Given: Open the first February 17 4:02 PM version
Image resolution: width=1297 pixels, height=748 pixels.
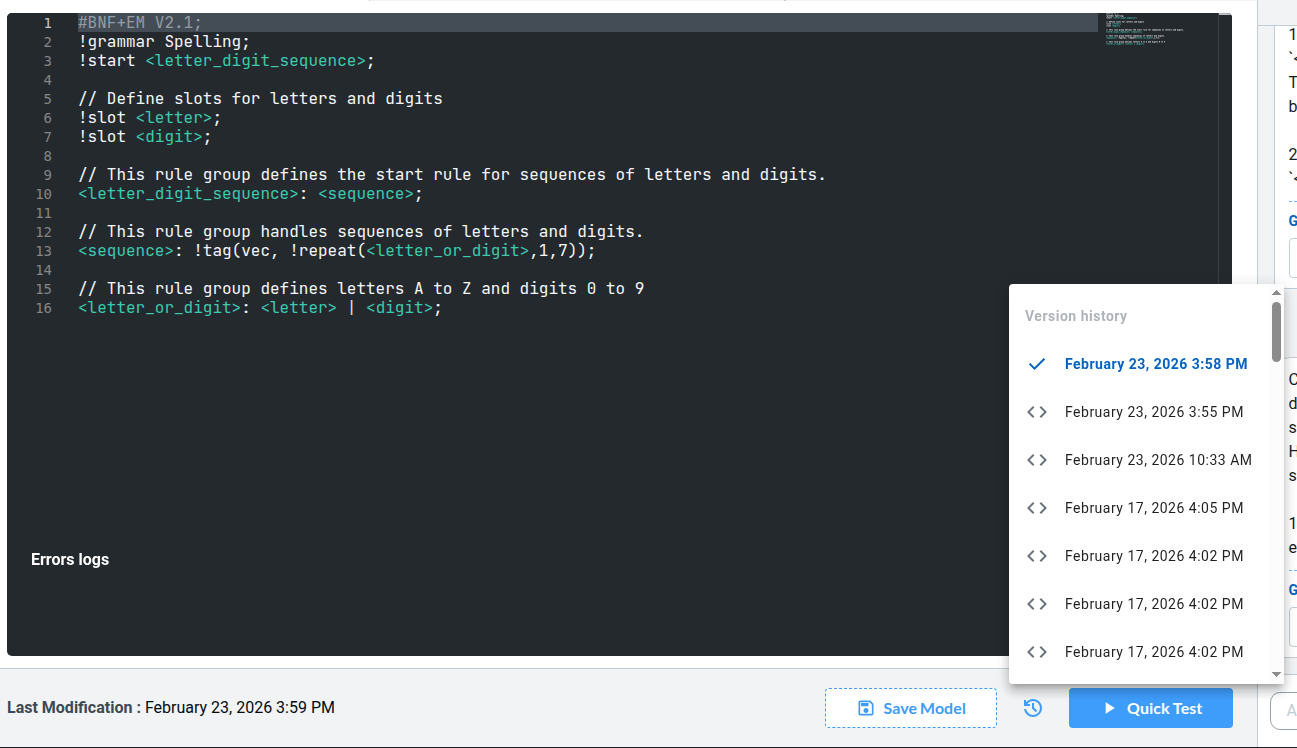Looking at the screenshot, I should (1153, 556).
